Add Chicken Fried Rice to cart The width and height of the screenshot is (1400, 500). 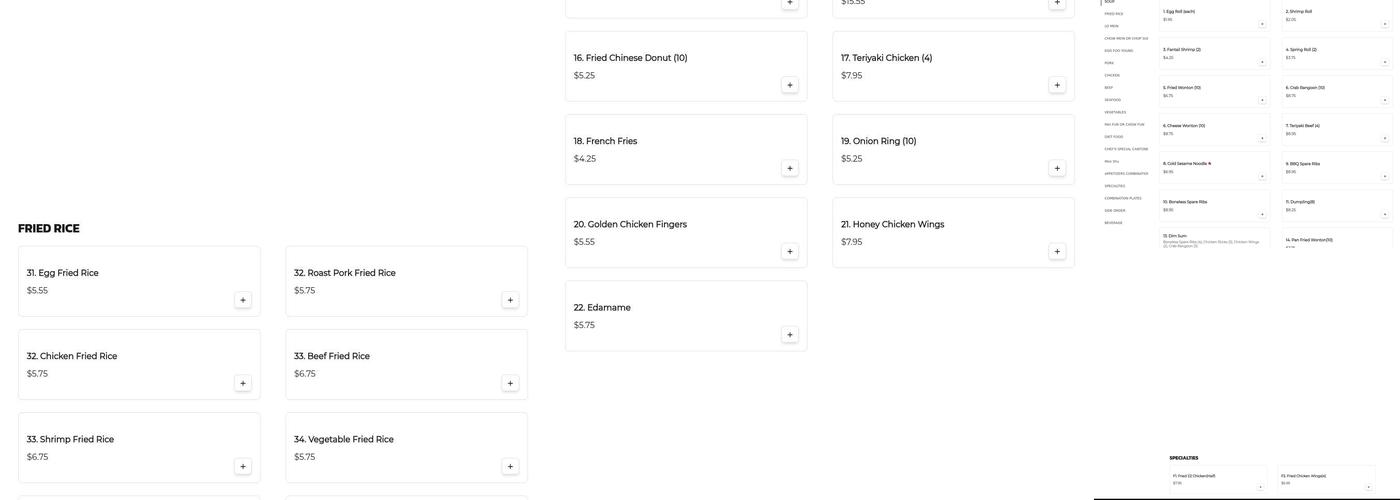(243, 383)
